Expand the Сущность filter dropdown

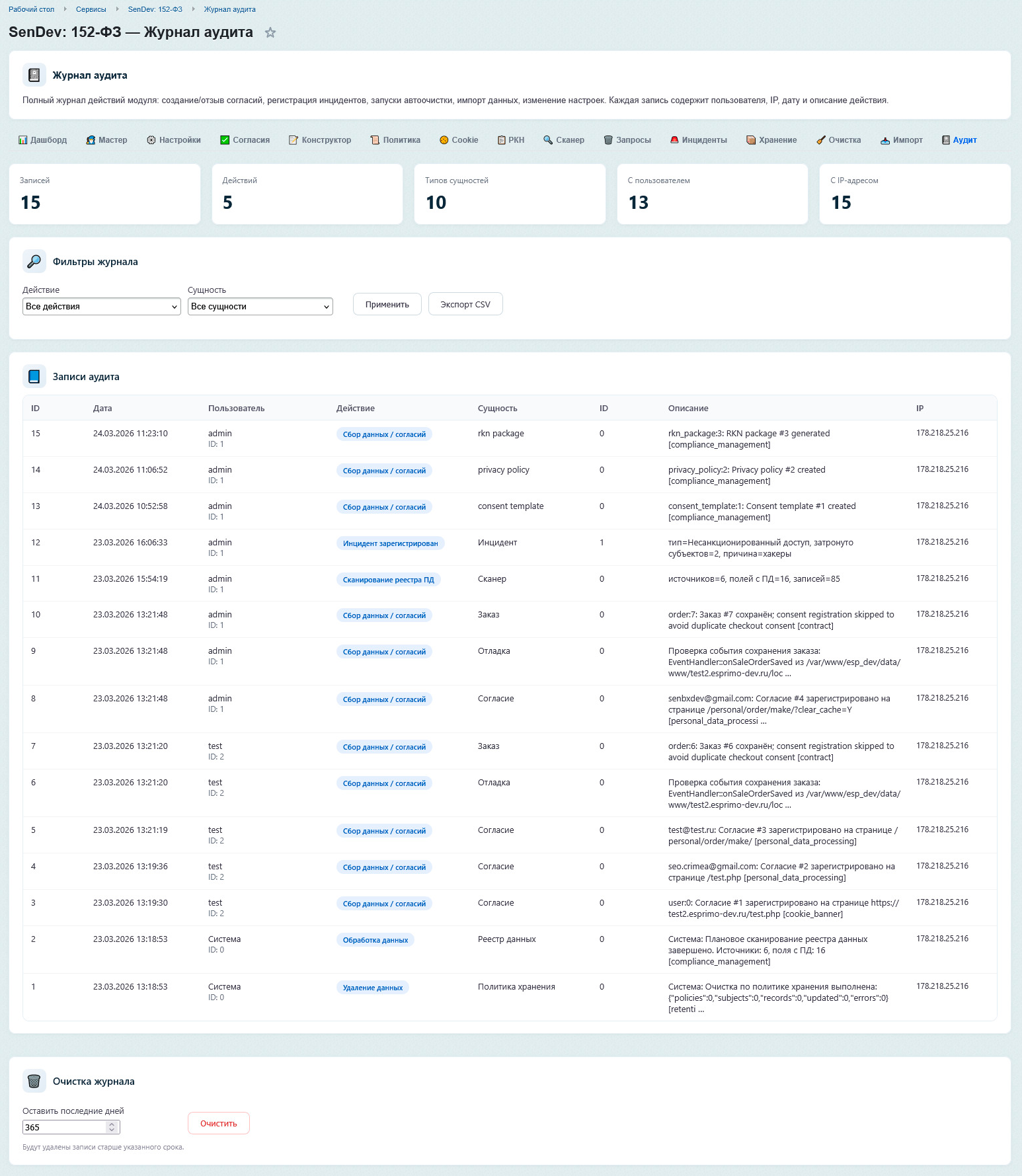(260, 307)
